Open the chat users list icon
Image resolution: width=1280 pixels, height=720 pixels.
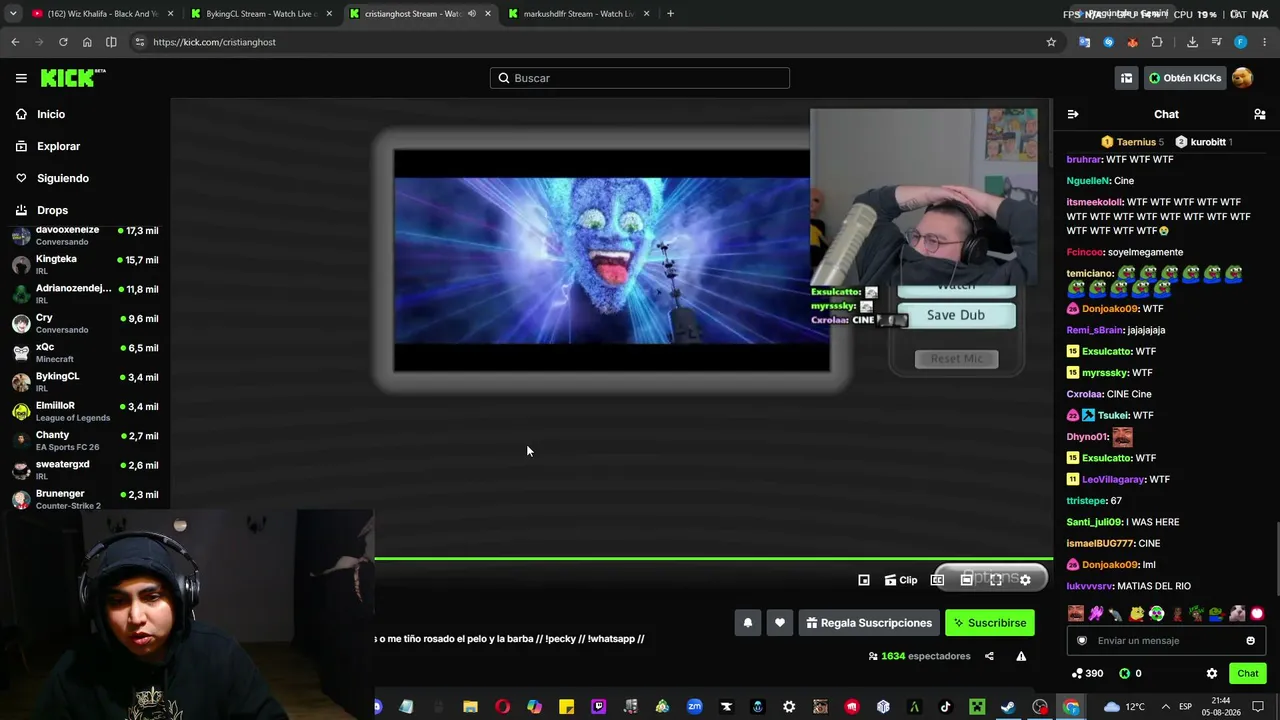click(1260, 114)
